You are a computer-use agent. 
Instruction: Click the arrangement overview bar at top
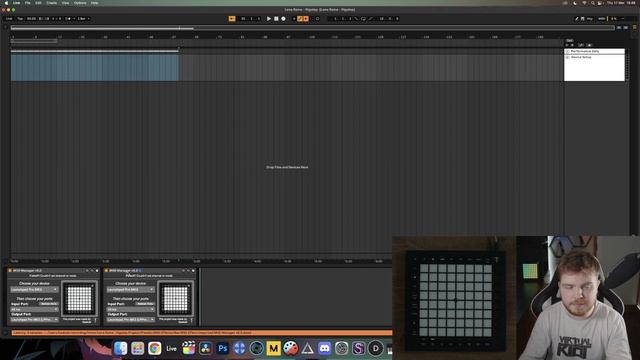[x=312, y=28]
